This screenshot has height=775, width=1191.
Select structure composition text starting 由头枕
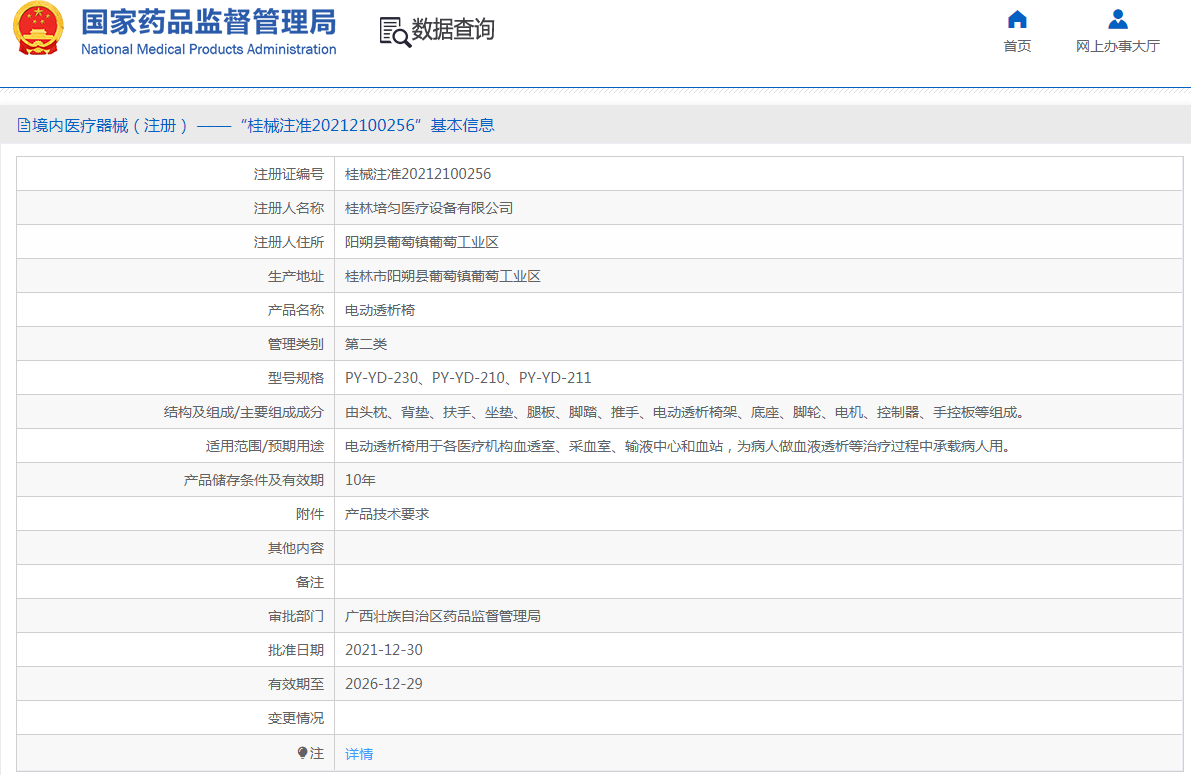686,412
